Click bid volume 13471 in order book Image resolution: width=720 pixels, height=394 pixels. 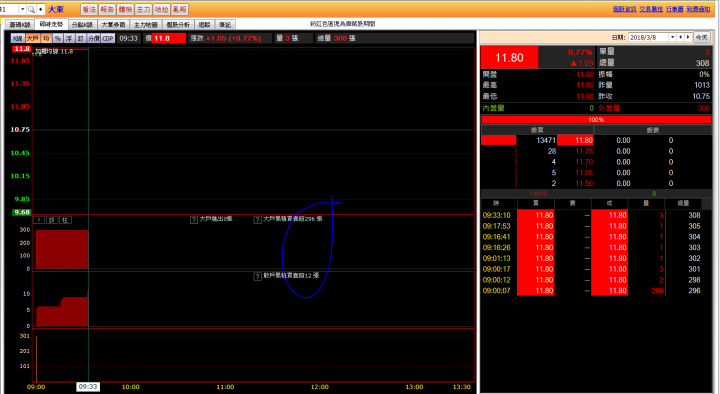coord(546,140)
